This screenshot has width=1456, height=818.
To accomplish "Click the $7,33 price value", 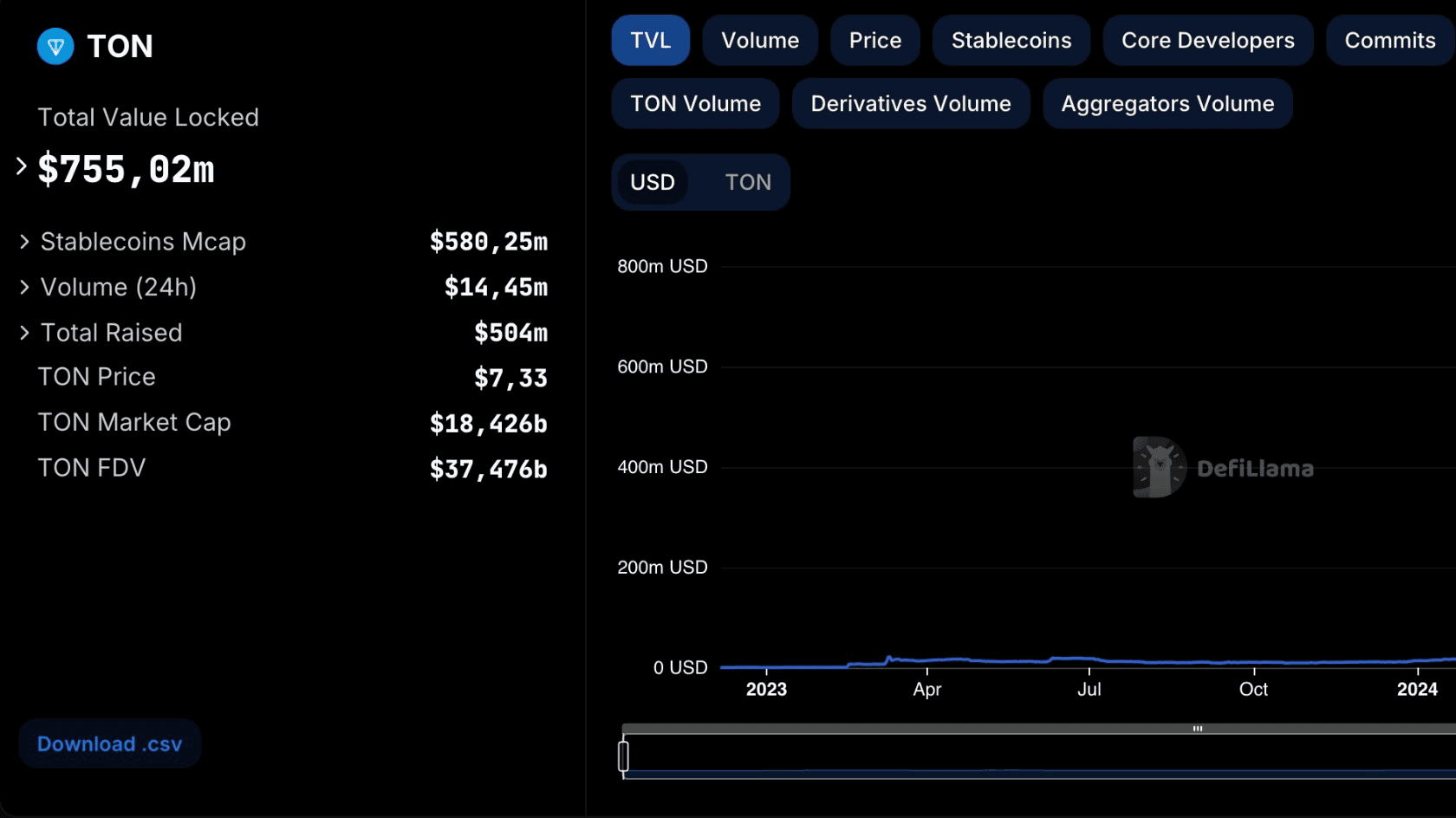I will (510, 379).
